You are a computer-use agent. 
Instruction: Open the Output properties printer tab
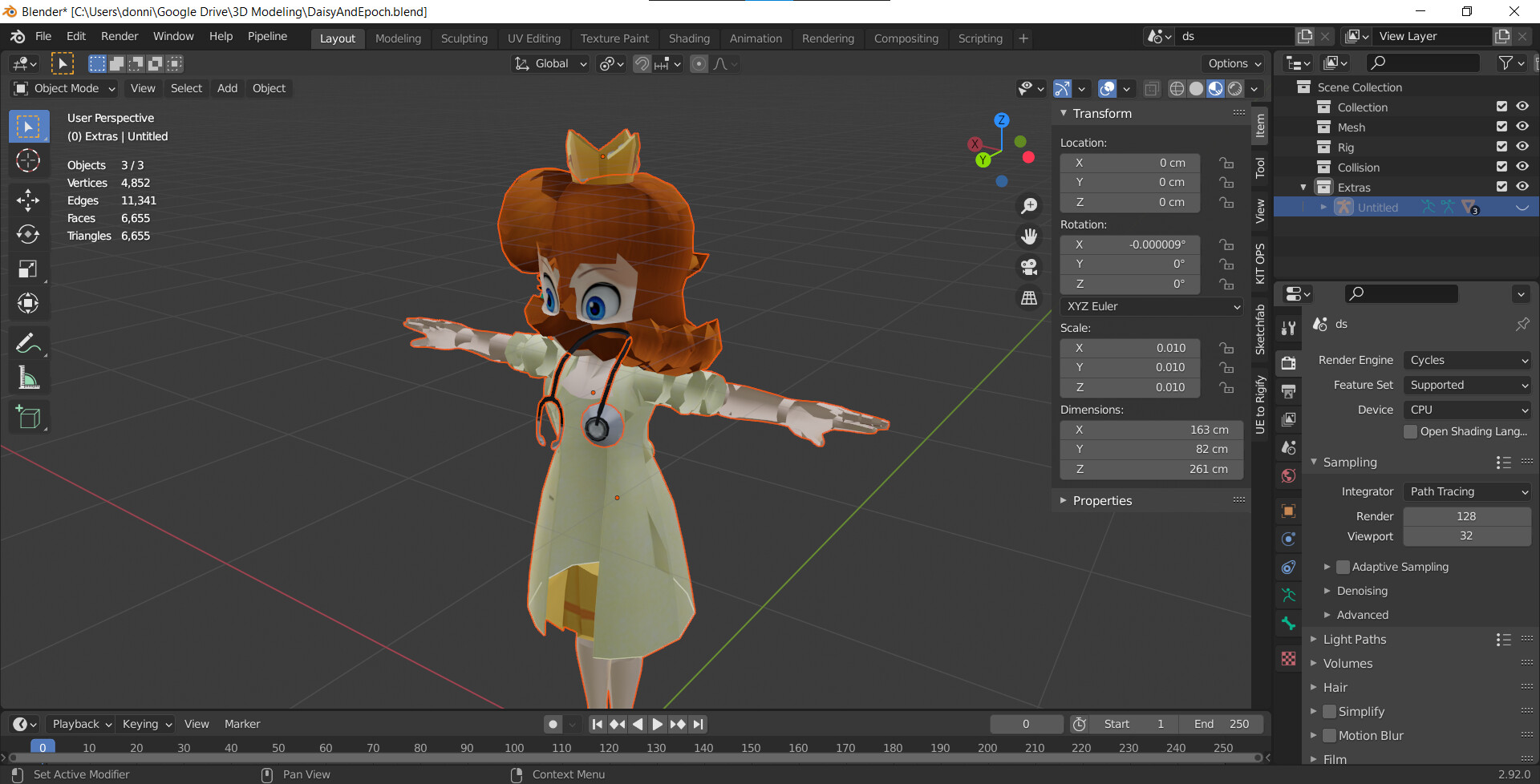pyautogui.click(x=1289, y=391)
